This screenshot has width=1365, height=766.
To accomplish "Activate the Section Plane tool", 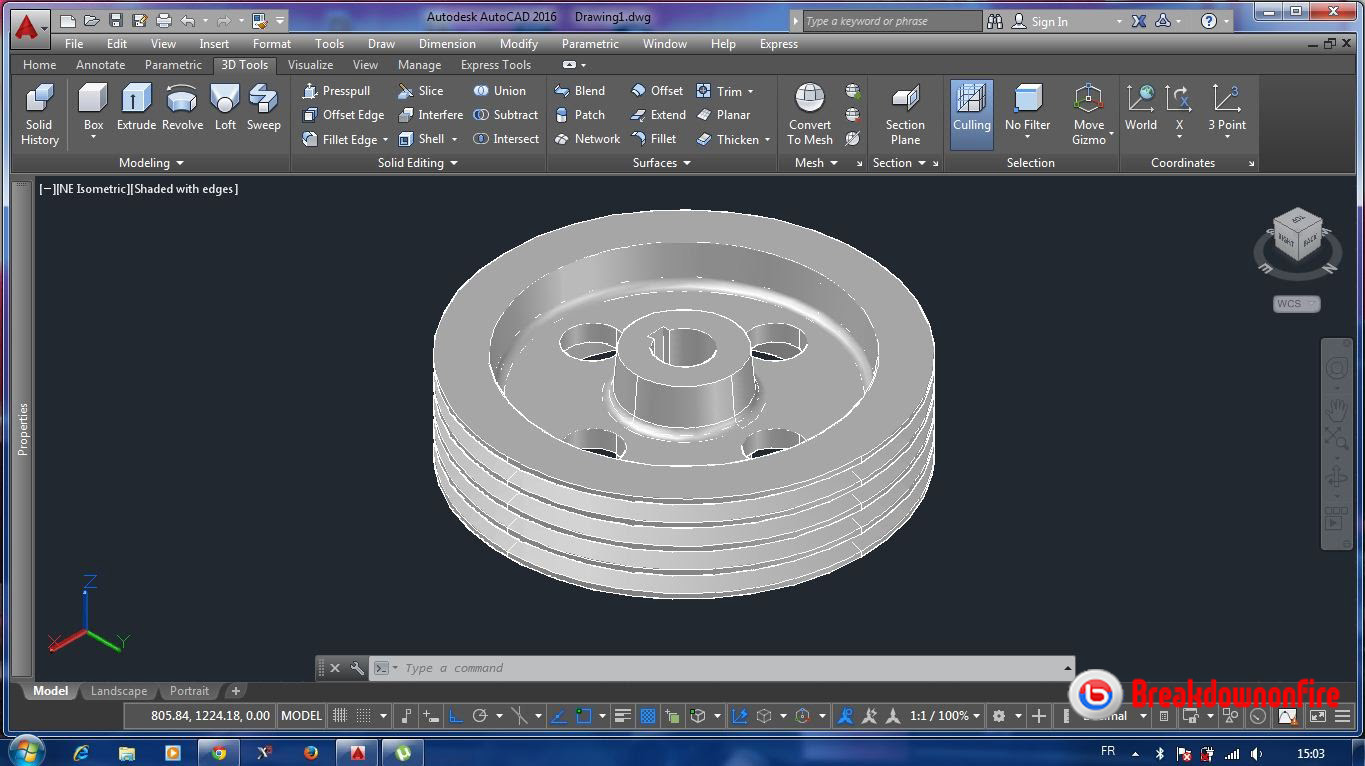I will tap(905, 113).
